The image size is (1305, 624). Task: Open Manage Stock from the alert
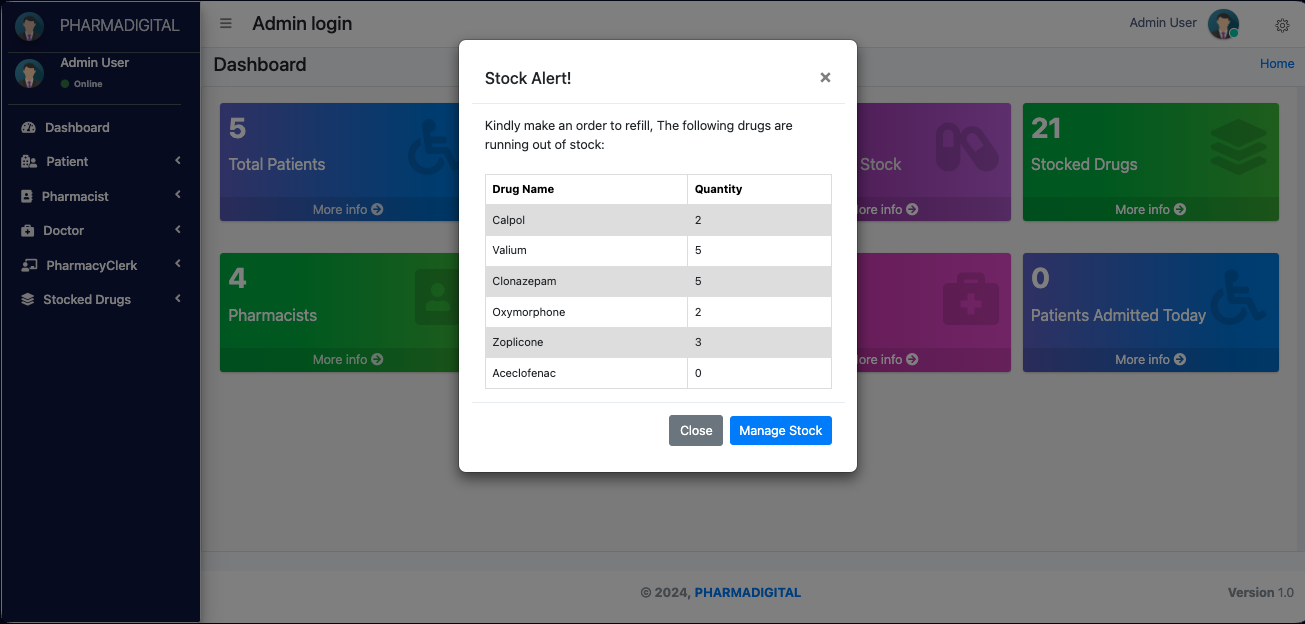pyautogui.click(x=781, y=431)
